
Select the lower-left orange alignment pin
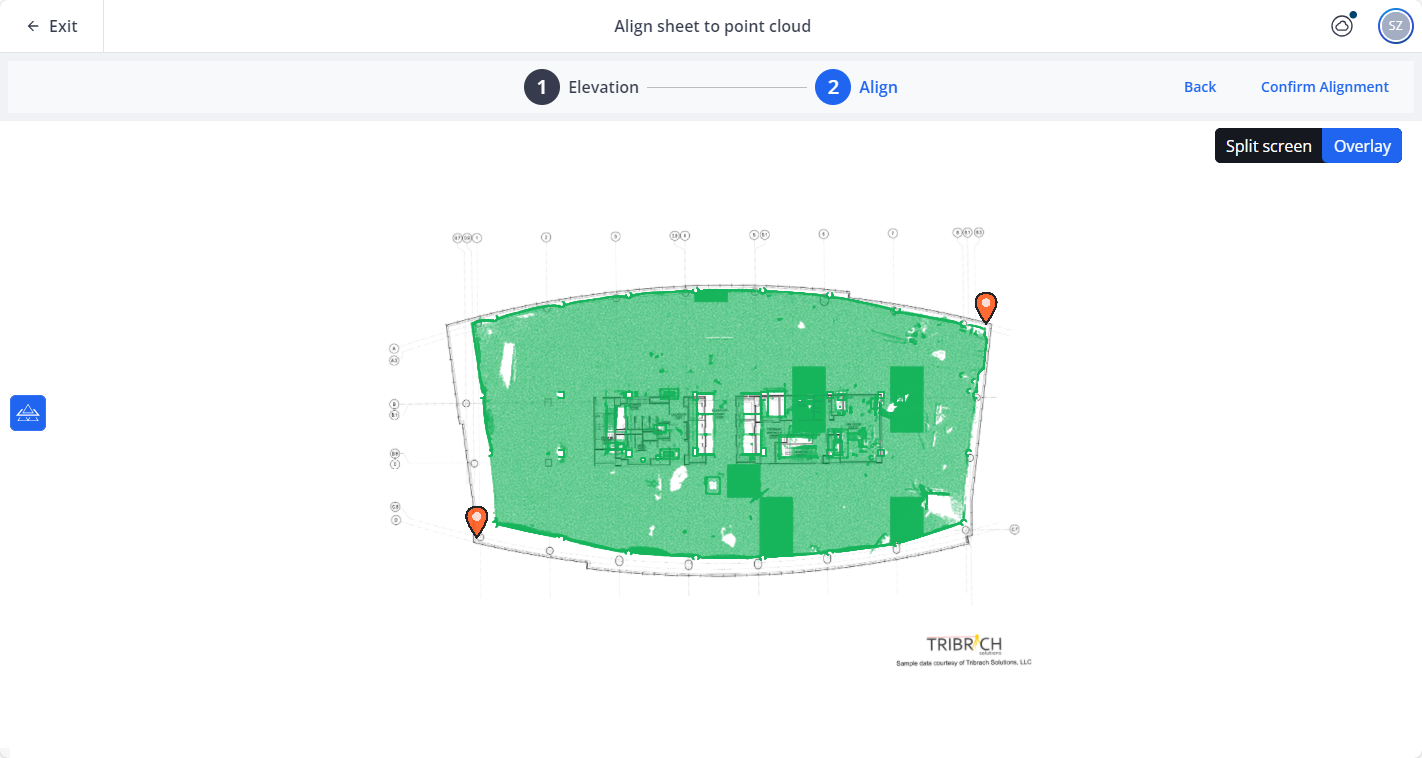pyautogui.click(x=477, y=519)
